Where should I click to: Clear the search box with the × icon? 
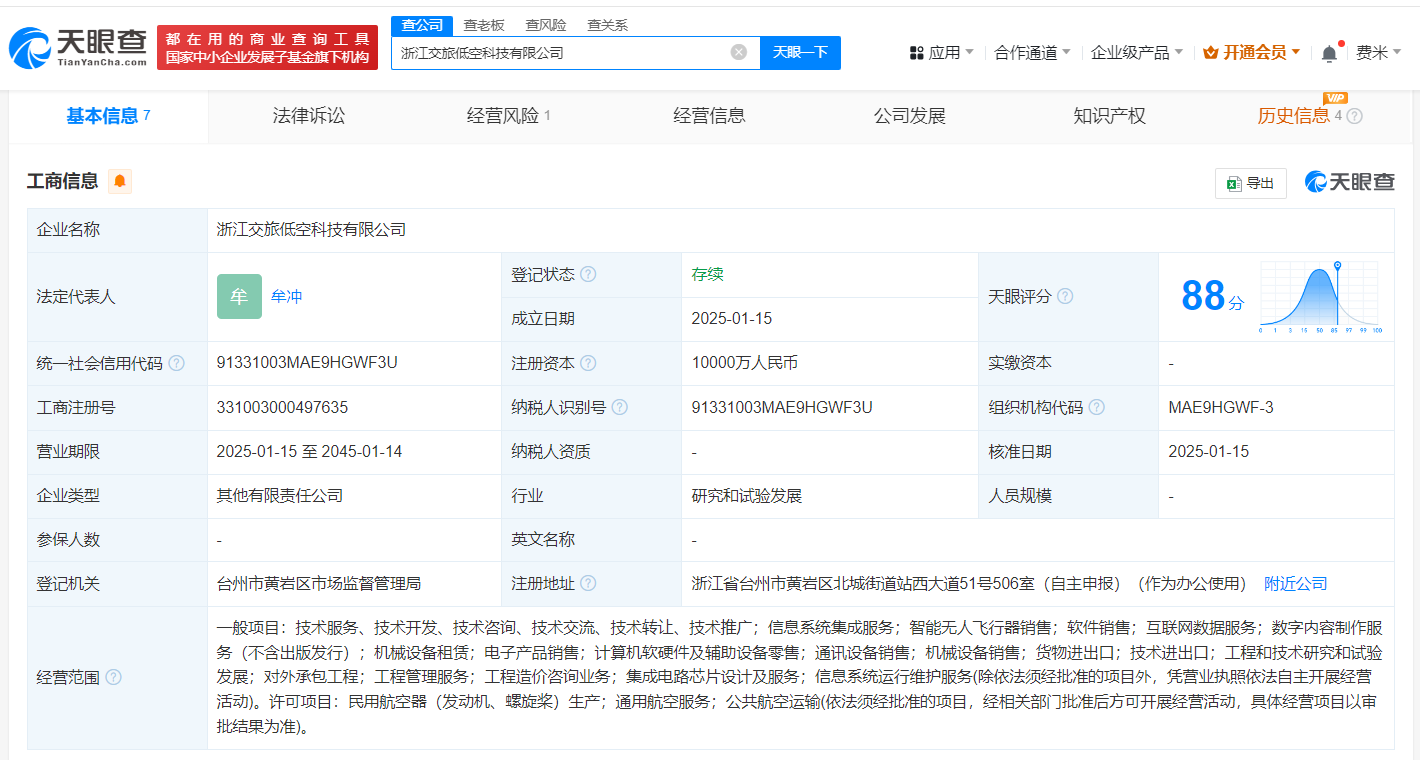(739, 52)
